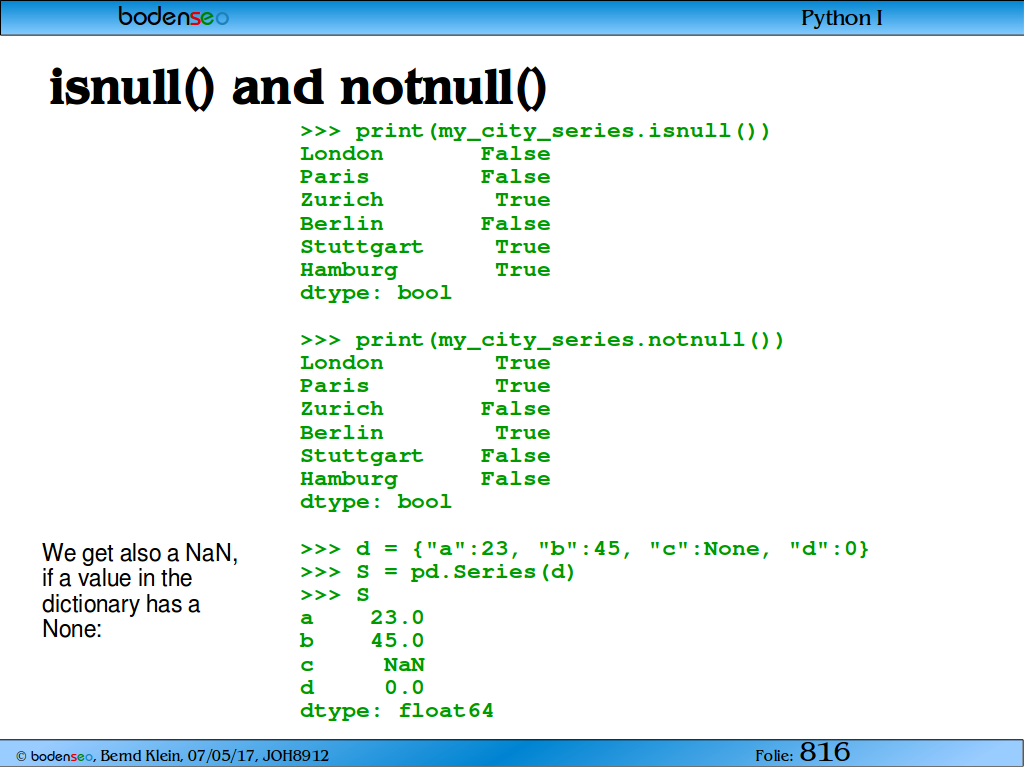Click the 'c NaN' output row
This screenshot has height=768, width=1024.
coord(362,665)
